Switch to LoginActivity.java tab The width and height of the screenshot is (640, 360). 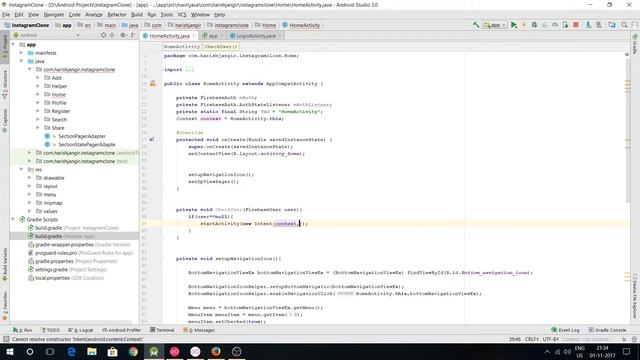(256, 36)
